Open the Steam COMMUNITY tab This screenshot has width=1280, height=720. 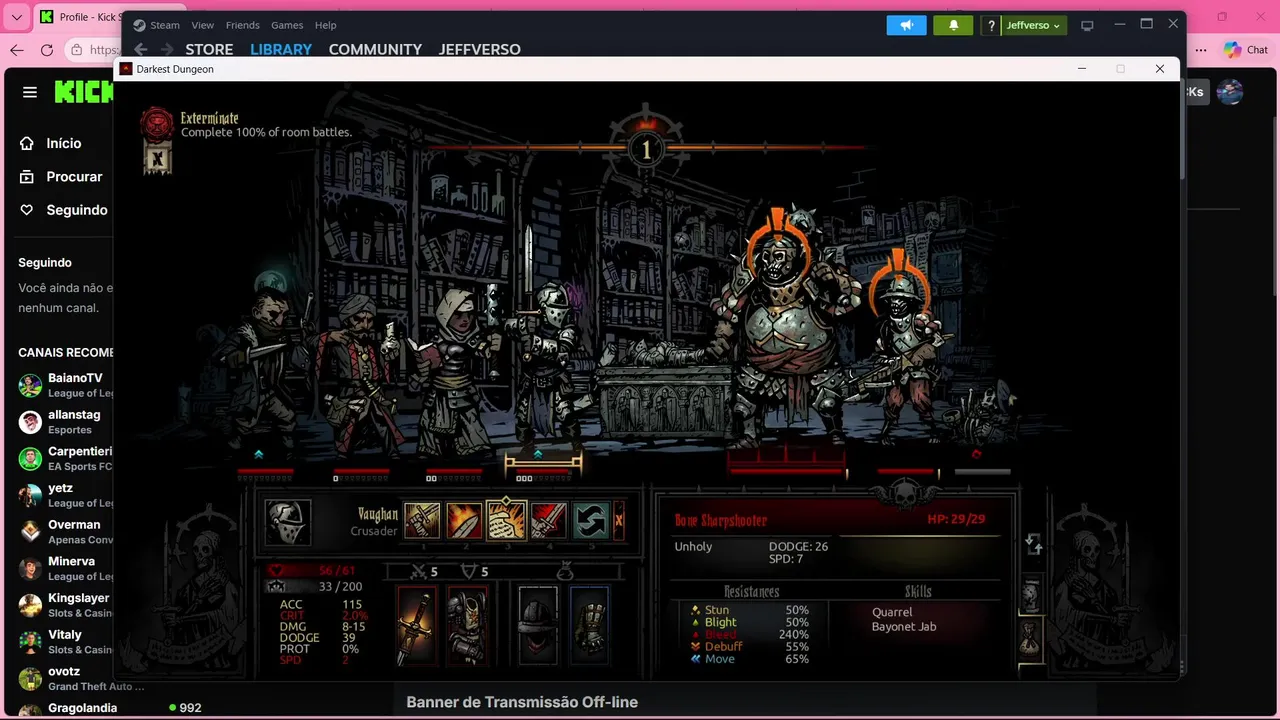[375, 49]
